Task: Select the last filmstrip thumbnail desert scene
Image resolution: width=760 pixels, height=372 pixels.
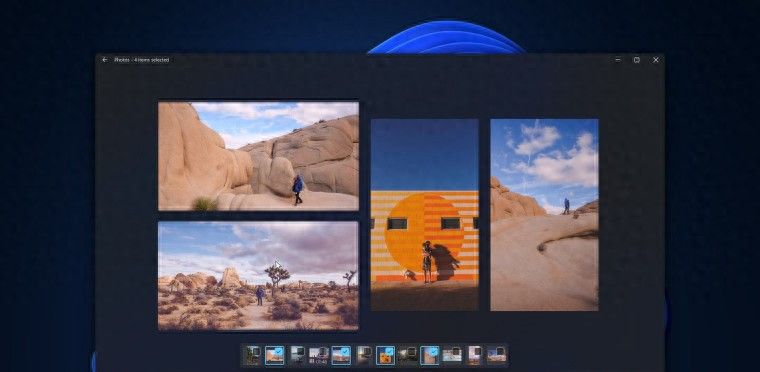Action: pyautogui.click(x=496, y=356)
